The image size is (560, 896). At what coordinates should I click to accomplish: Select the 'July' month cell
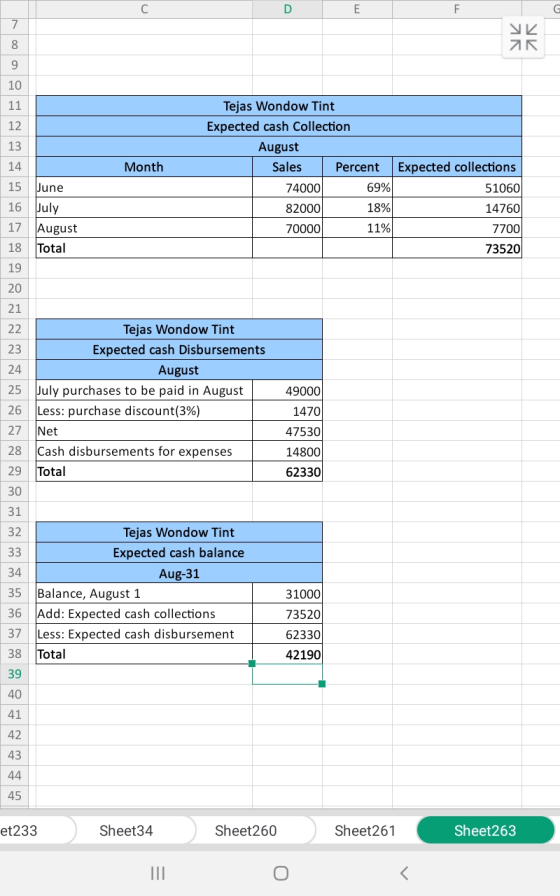(144, 207)
